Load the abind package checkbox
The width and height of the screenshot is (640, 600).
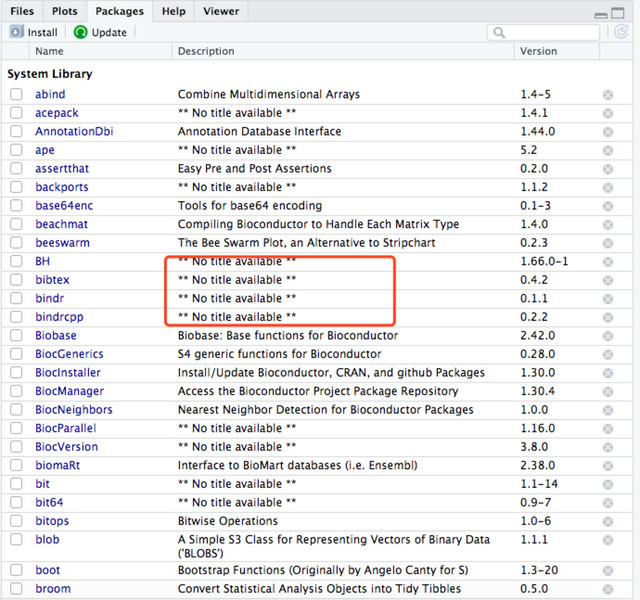click(16, 94)
